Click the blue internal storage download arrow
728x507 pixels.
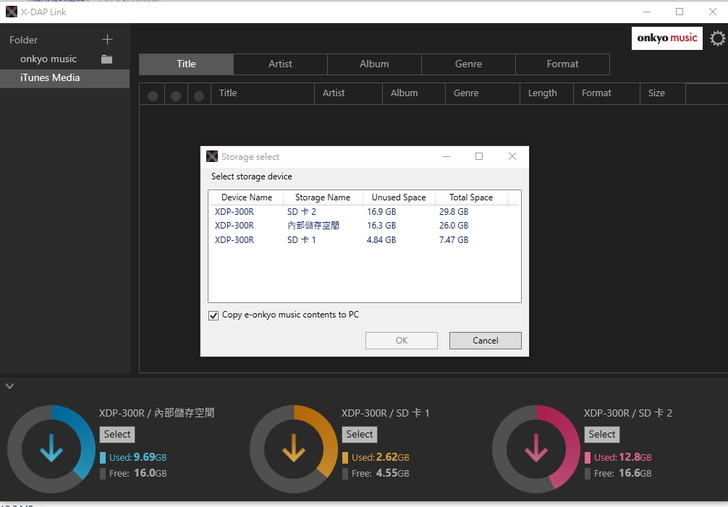[x=52, y=449]
